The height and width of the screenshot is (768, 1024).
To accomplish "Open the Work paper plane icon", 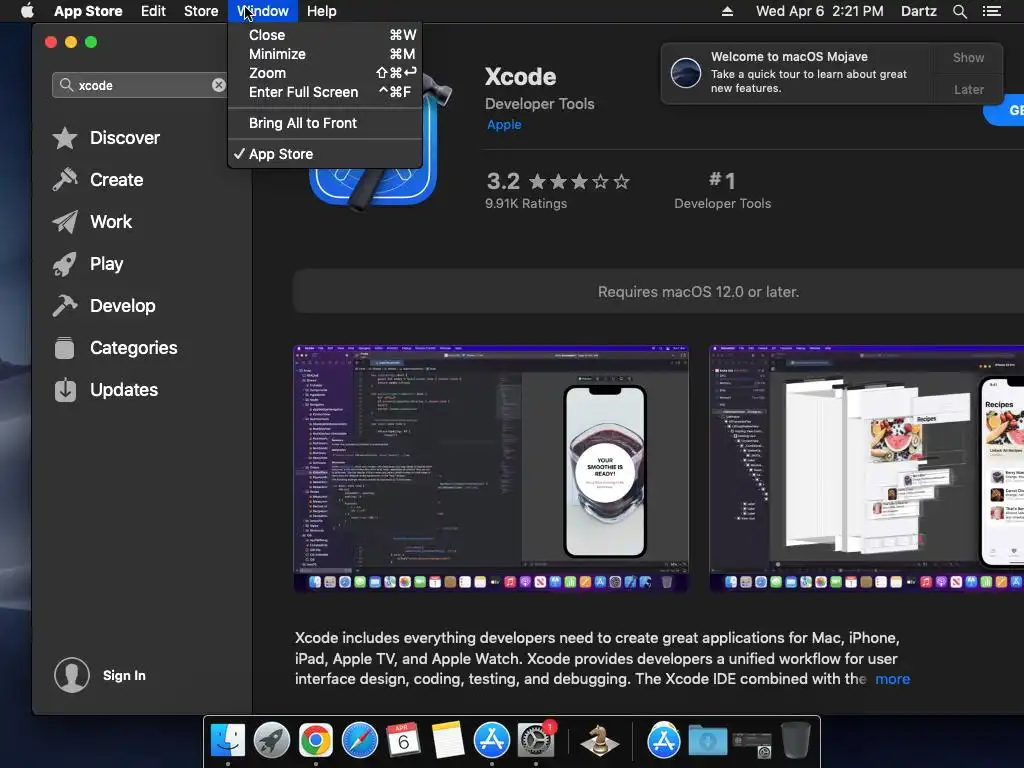I will 65,222.
